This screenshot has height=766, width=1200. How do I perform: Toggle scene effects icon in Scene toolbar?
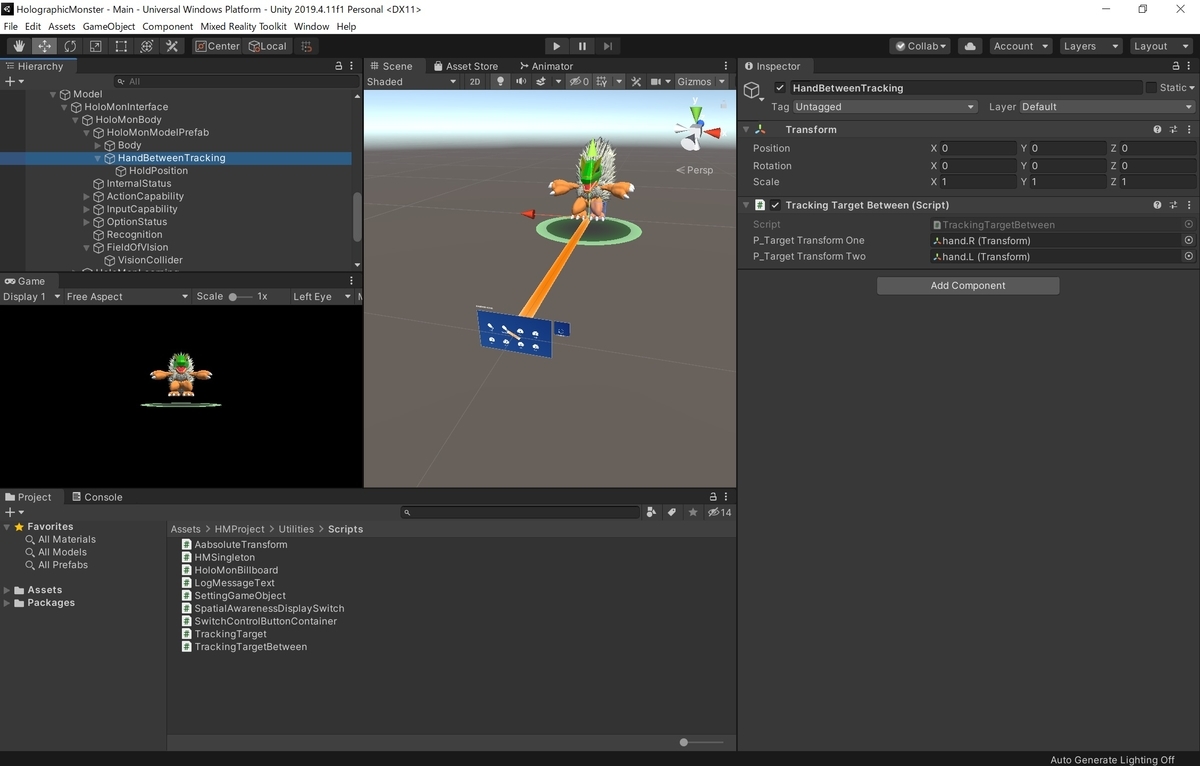pyautogui.click(x=541, y=82)
